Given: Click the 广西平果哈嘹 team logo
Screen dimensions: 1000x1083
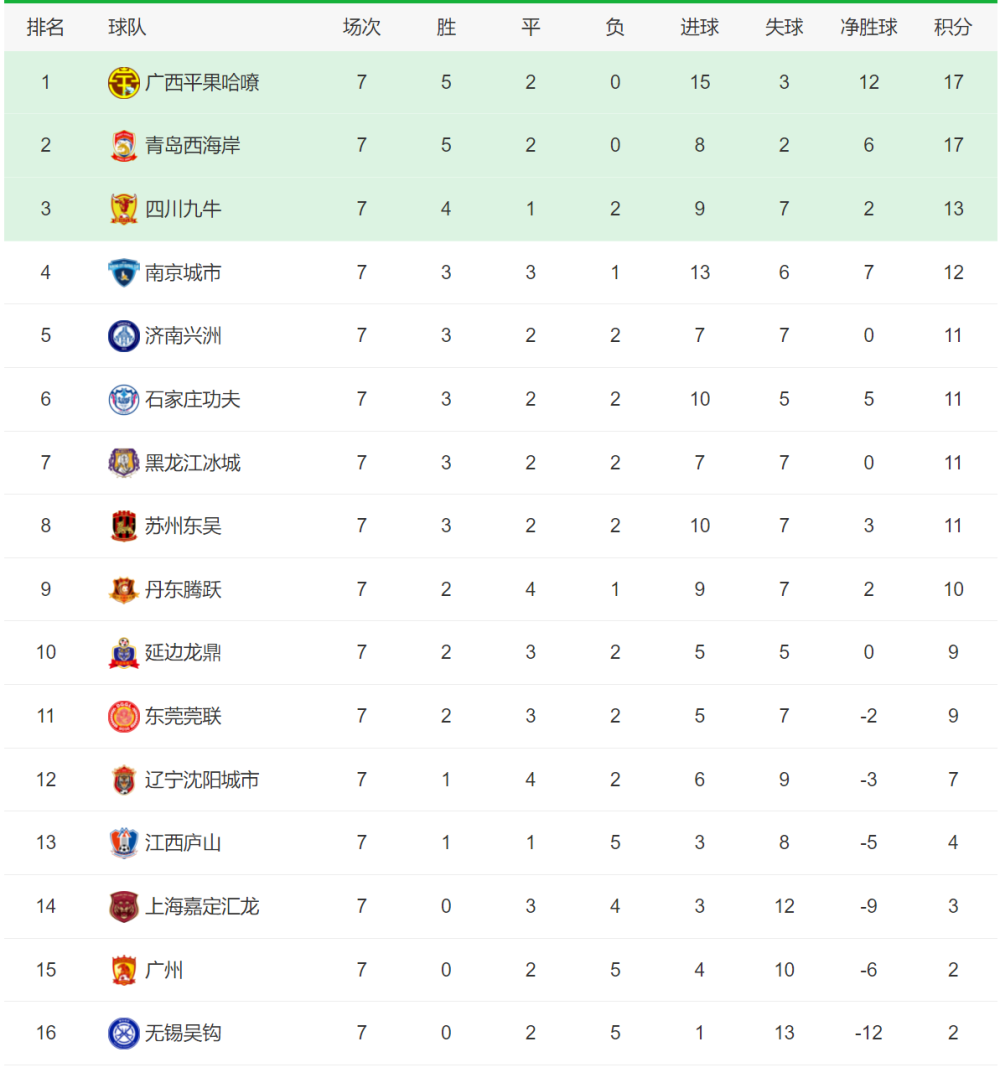Looking at the screenshot, I should pyautogui.click(x=124, y=83).
